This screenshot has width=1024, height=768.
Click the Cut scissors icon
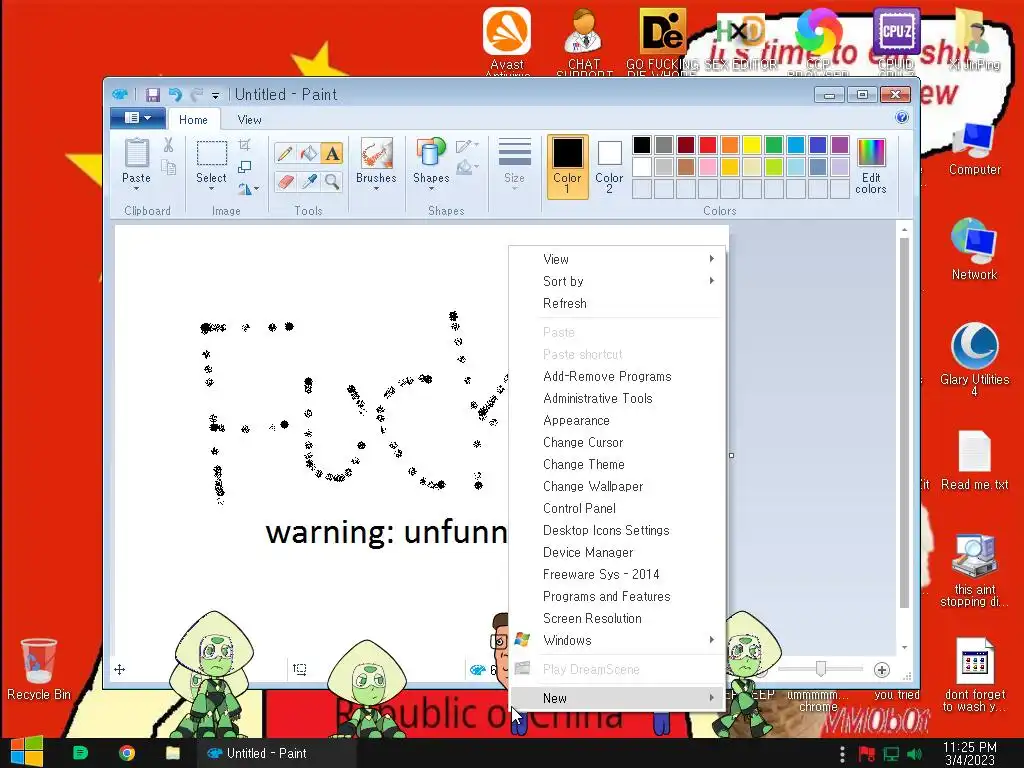(x=168, y=145)
